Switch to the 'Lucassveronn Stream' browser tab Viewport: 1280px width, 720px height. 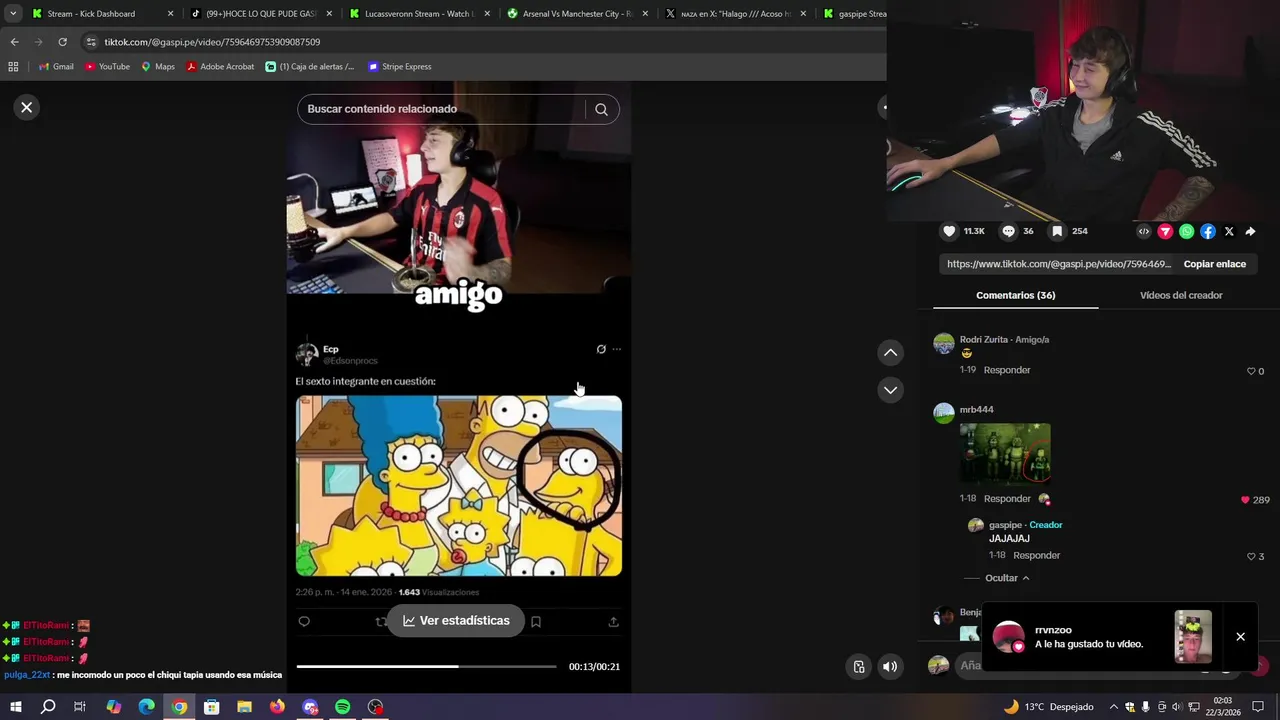[419, 14]
